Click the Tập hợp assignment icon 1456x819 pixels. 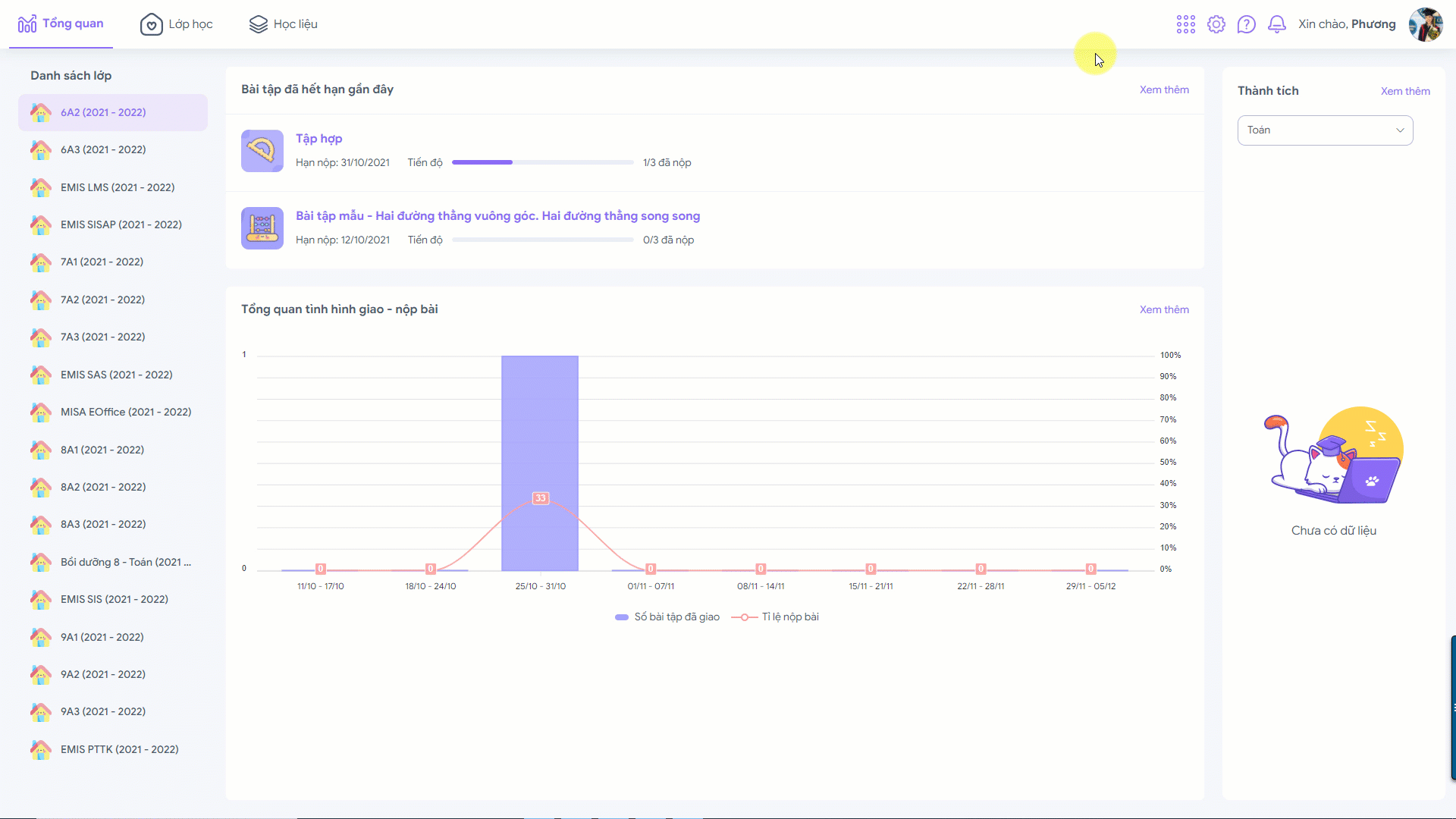262,151
